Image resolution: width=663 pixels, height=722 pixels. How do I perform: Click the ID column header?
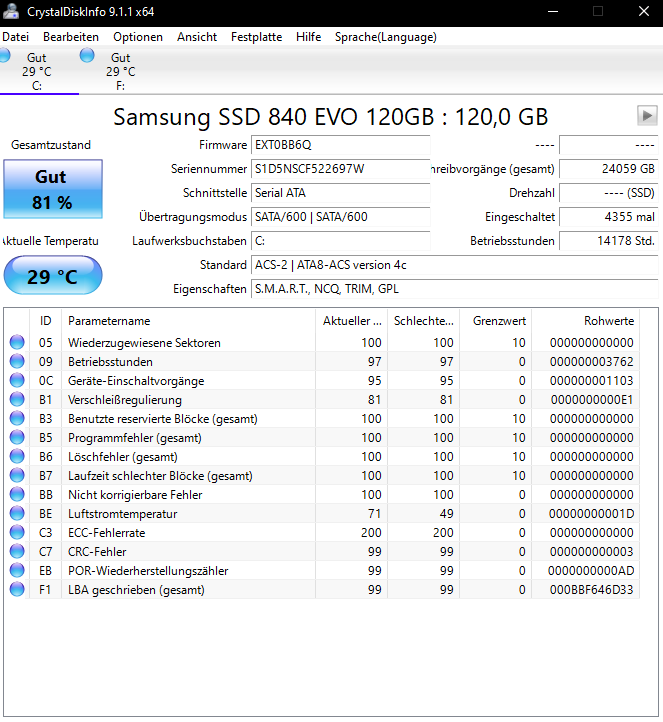coord(45,320)
